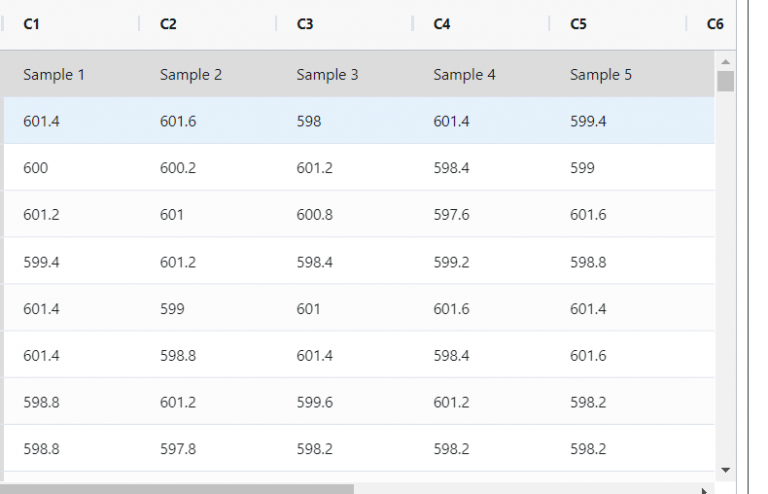The image size is (768, 494).
Task: Click the C3 column header
Action: point(305,24)
